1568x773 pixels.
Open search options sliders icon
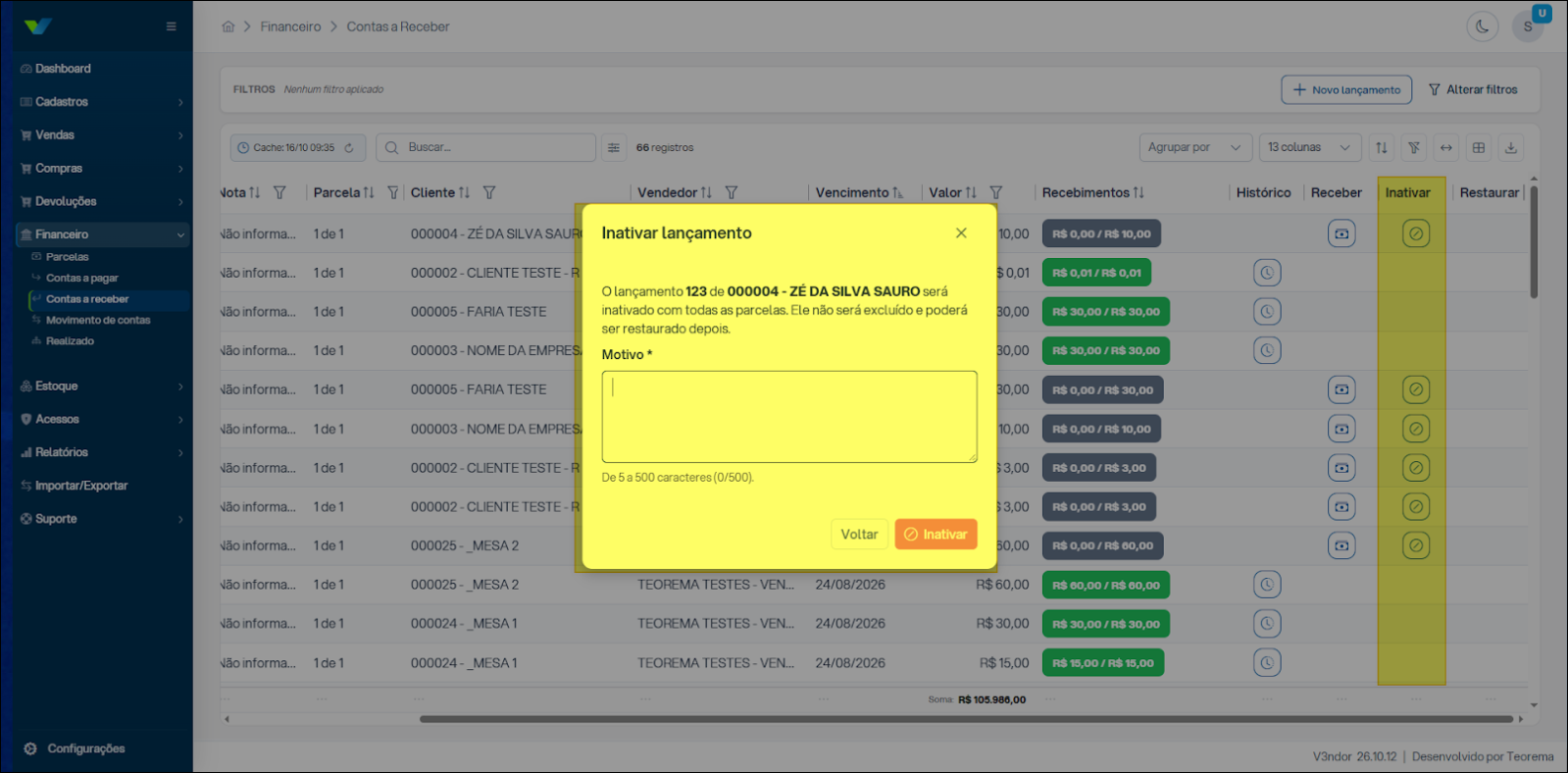[x=614, y=148]
